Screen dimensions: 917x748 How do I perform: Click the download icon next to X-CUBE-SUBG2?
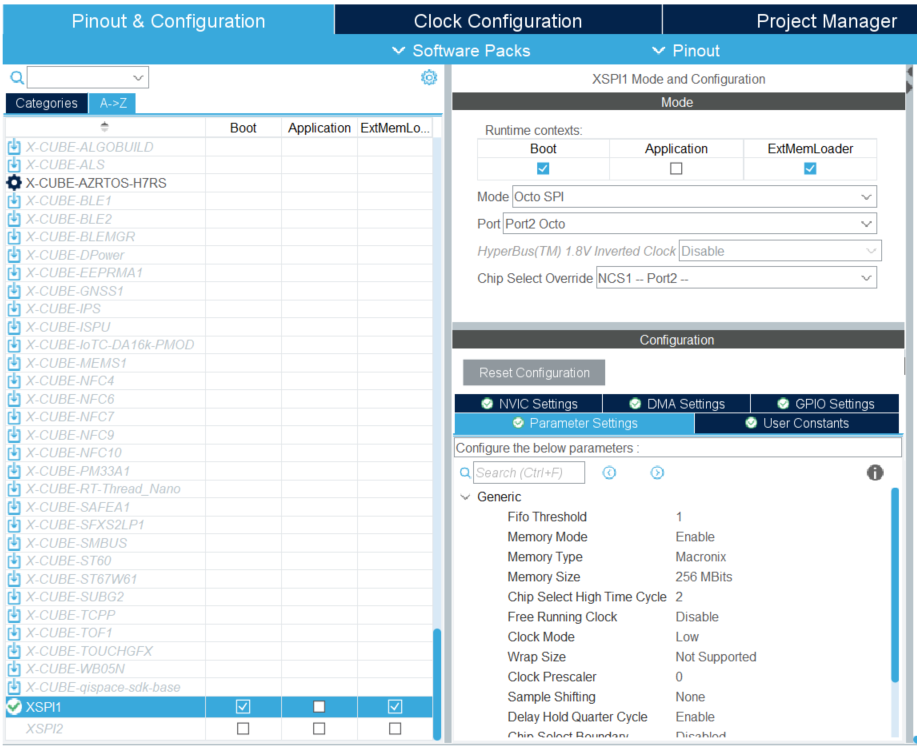(14, 597)
